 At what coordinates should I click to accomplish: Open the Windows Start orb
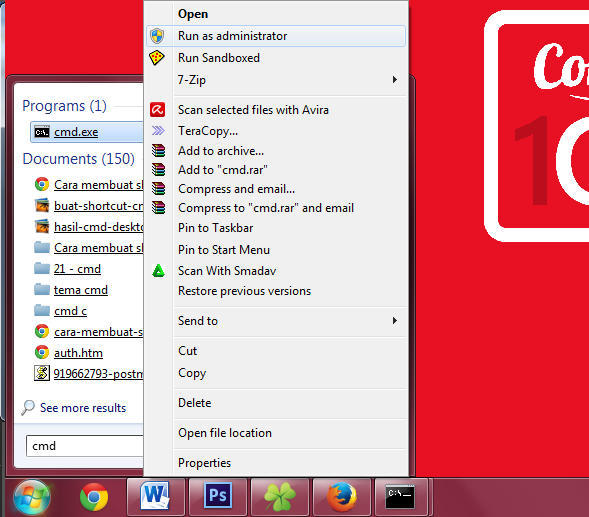[x=32, y=497]
